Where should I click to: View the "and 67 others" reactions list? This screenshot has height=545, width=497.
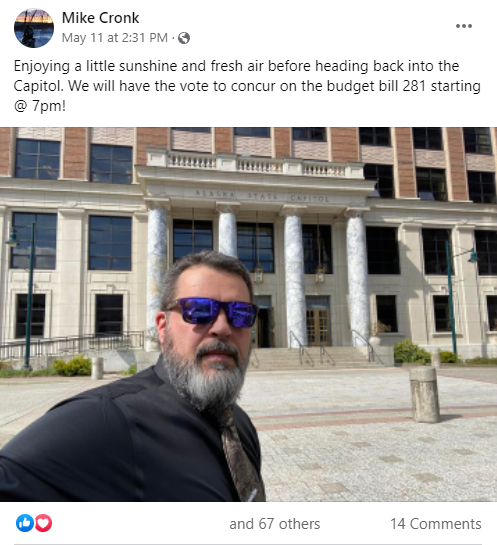(x=275, y=524)
